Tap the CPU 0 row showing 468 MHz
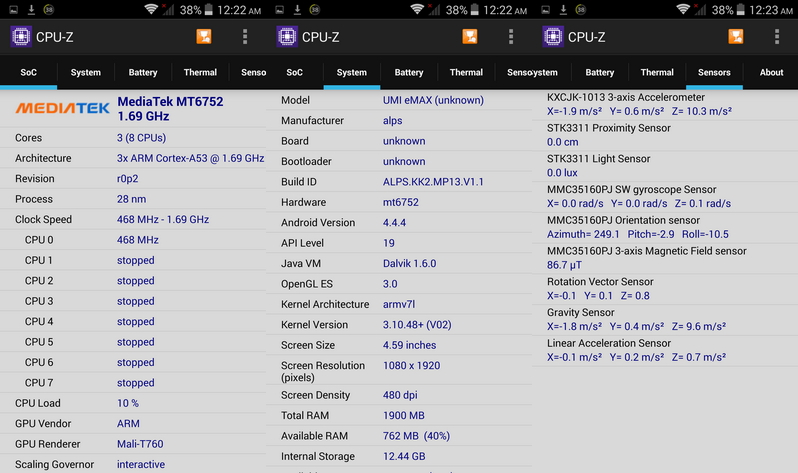 (x=133, y=240)
